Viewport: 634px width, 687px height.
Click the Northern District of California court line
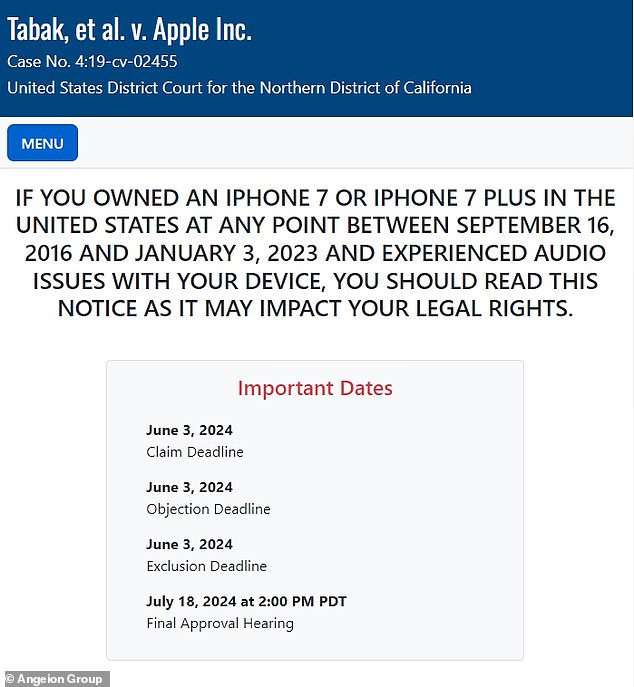click(x=239, y=87)
